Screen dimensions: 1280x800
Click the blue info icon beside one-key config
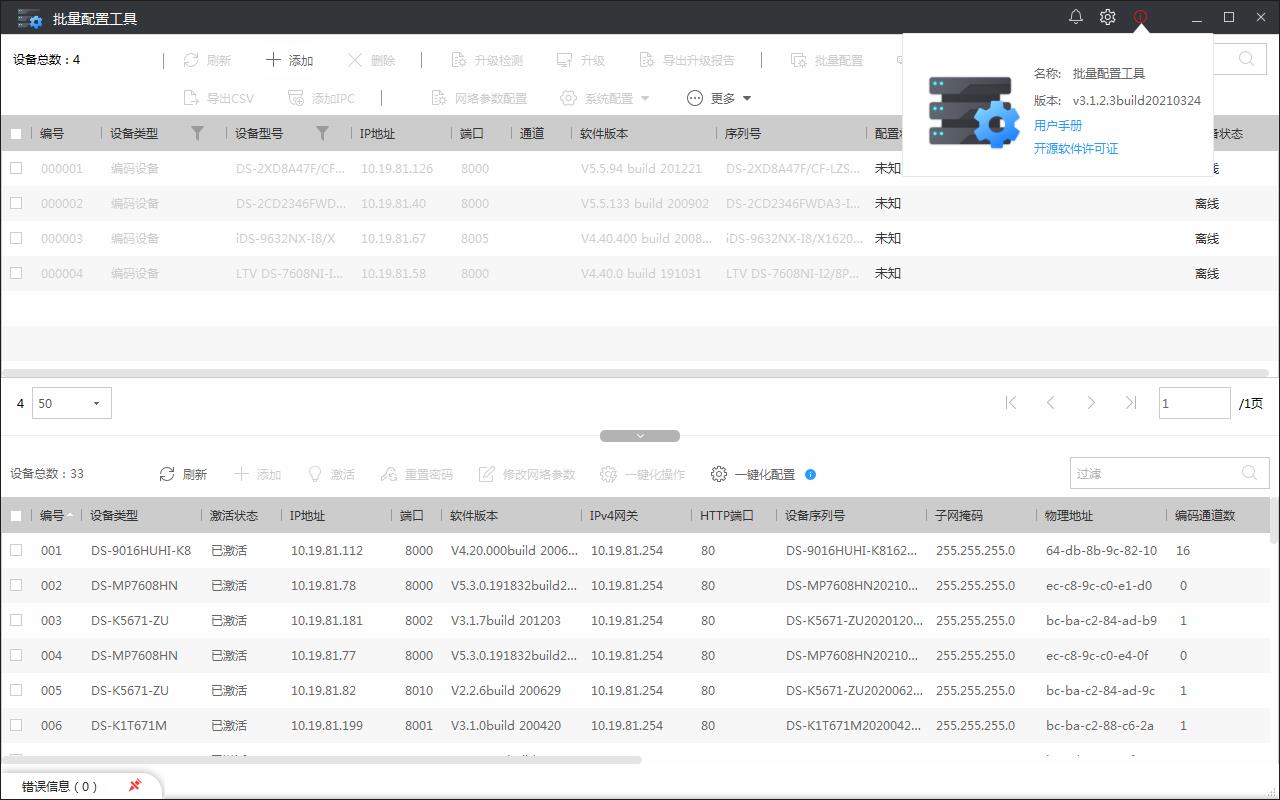click(x=810, y=474)
